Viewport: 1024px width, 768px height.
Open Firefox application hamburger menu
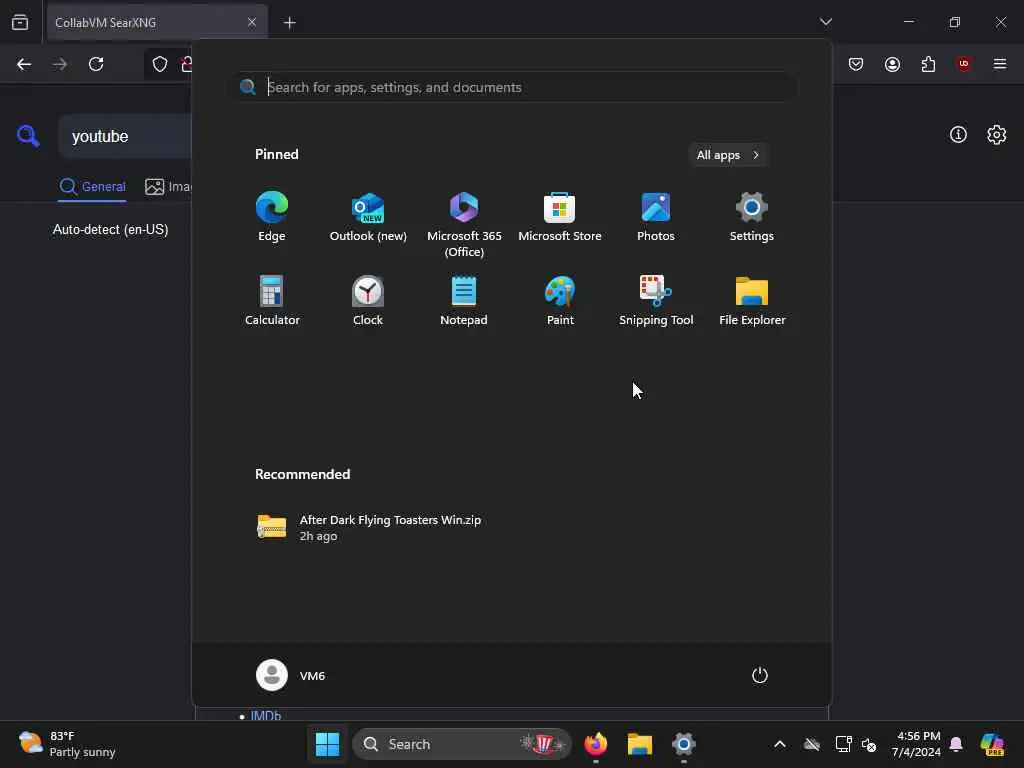click(999, 64)
